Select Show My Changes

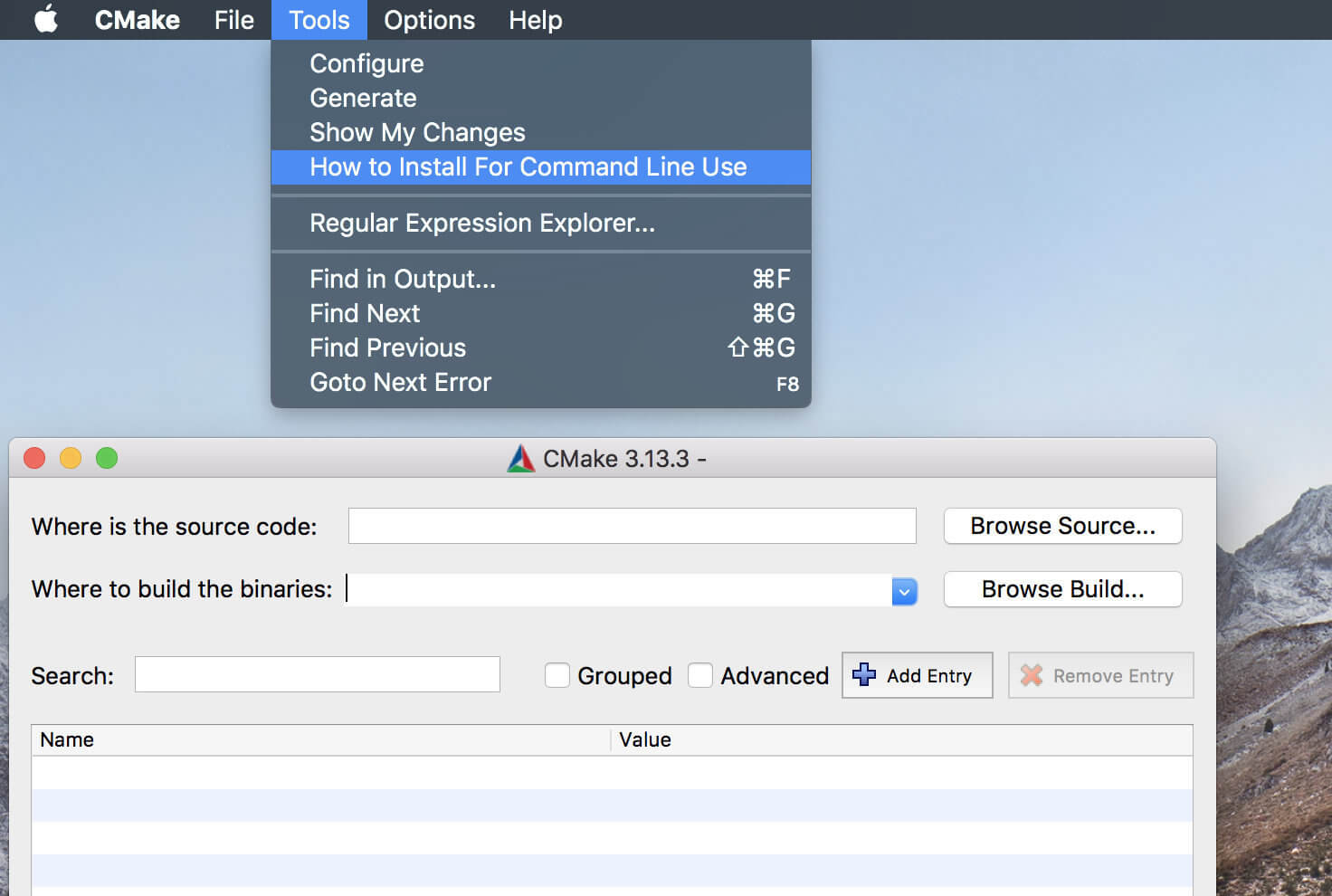pos(541,132)
